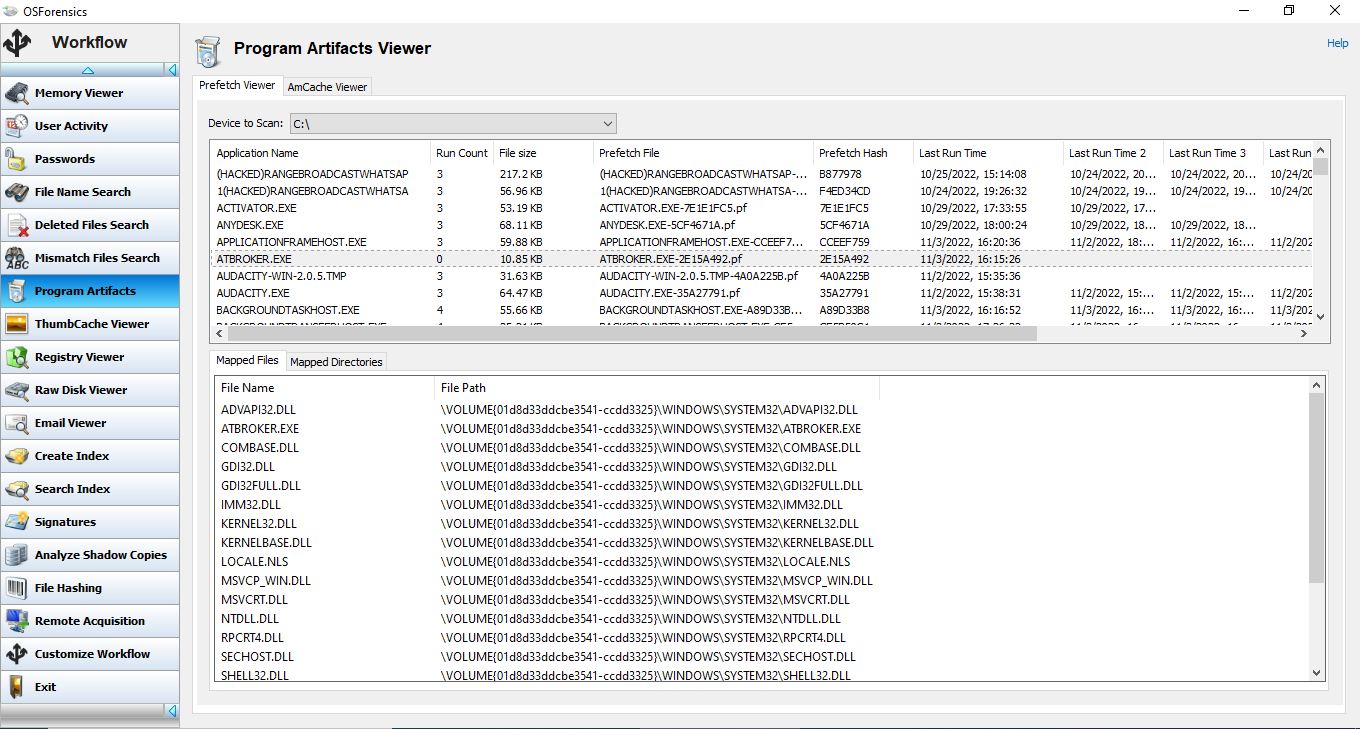Sort by Run Count column
Image resolution: width=1360 pixels, height=729 pixels.
[462, 153]
